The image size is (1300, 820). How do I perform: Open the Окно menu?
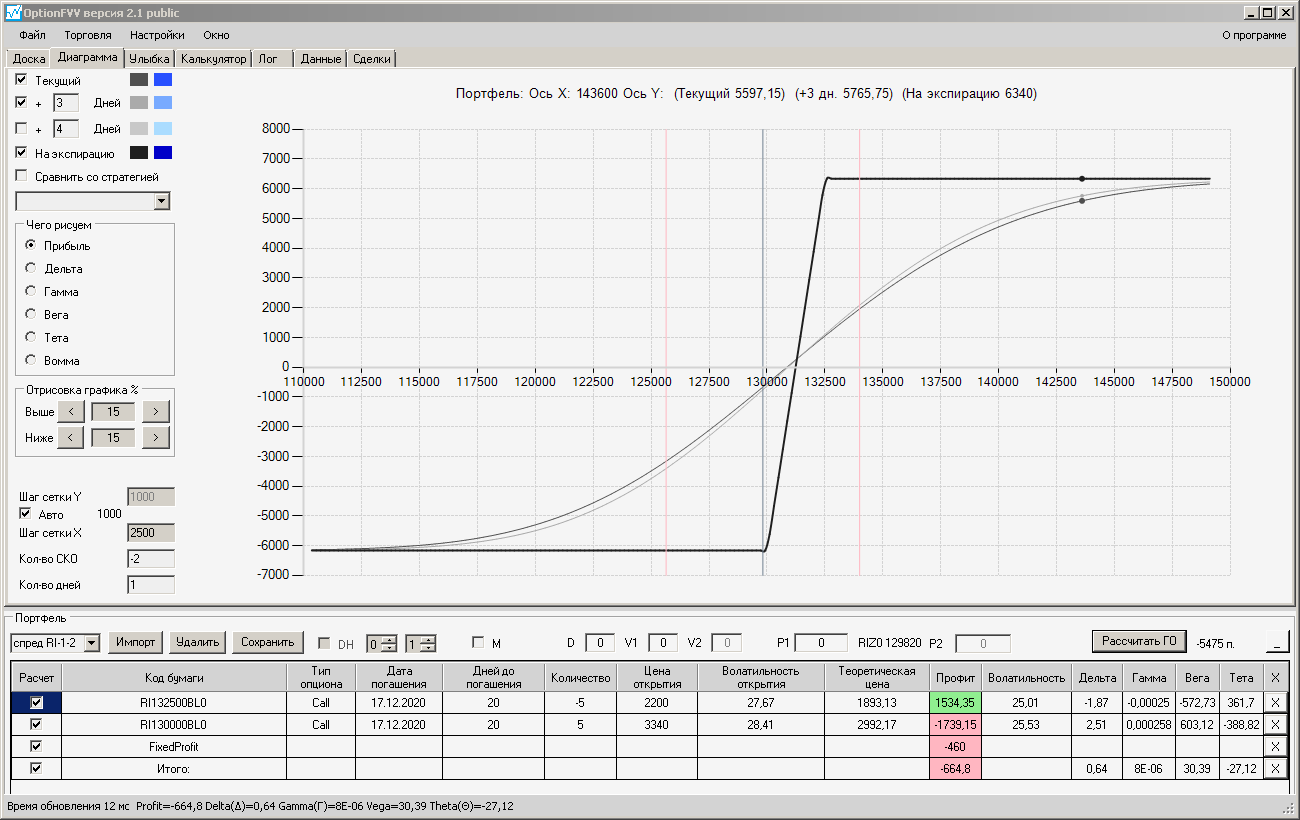tap(216, 35)
